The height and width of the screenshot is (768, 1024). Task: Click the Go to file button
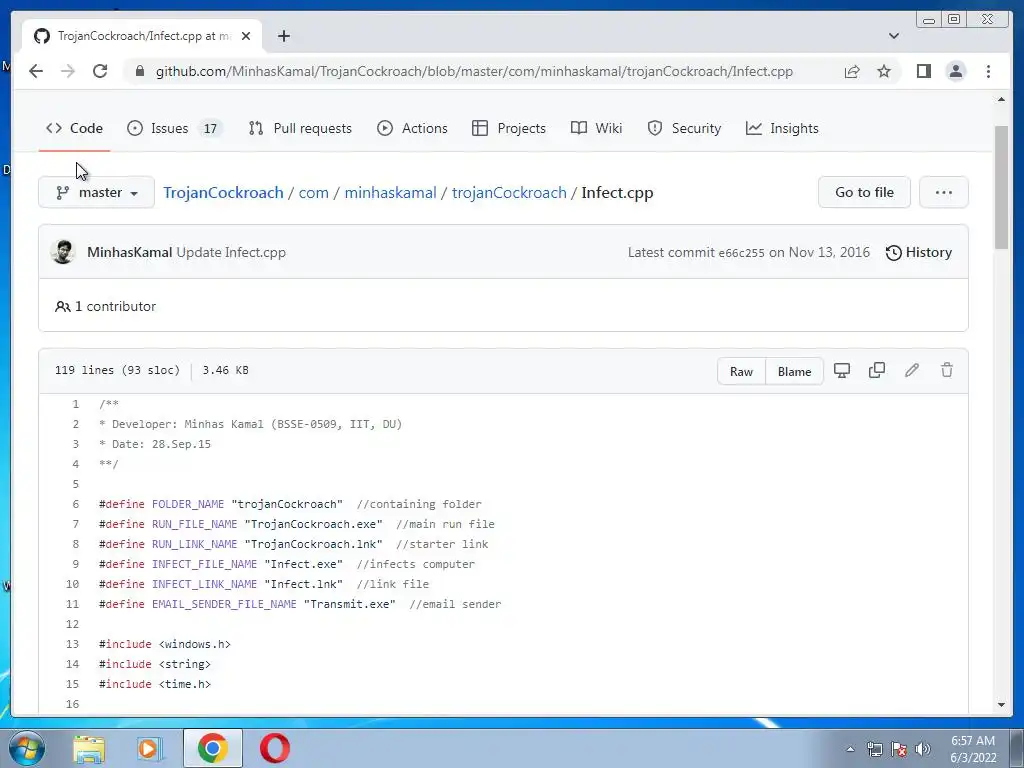click(x=864, y=193)
